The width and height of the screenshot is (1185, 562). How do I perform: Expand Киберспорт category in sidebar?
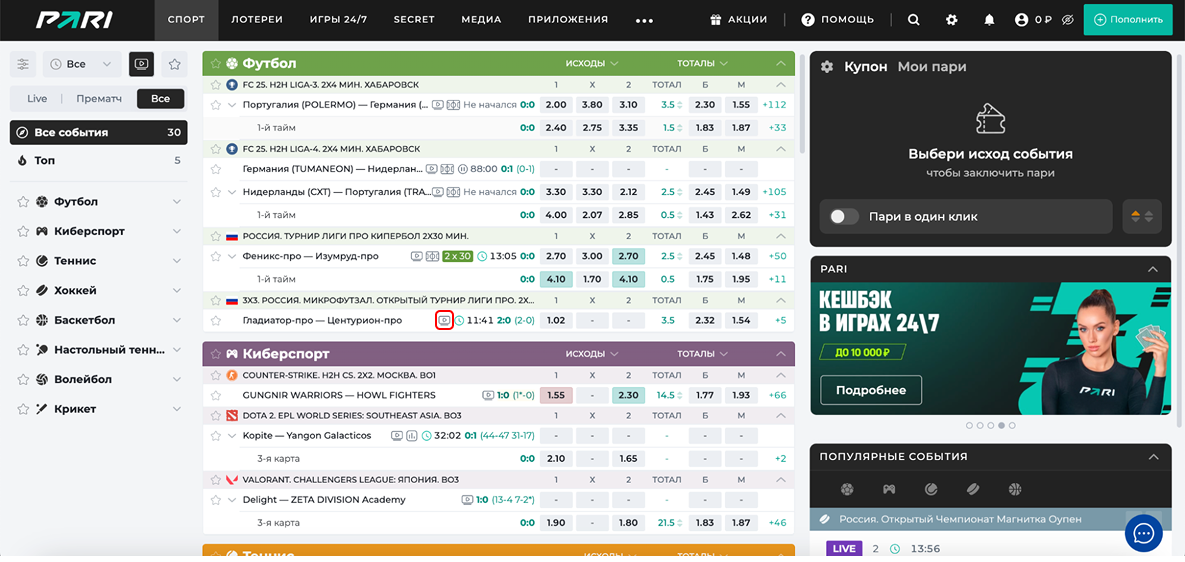coord(177,231)
